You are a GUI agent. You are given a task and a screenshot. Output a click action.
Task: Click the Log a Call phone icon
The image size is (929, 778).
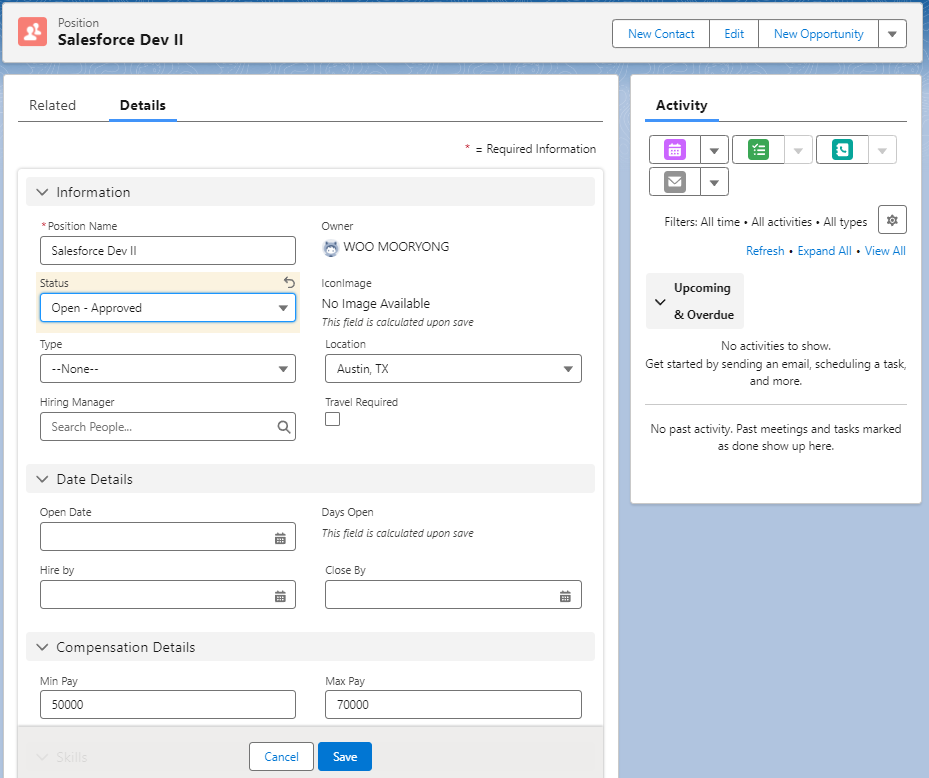tap(842, 150)
